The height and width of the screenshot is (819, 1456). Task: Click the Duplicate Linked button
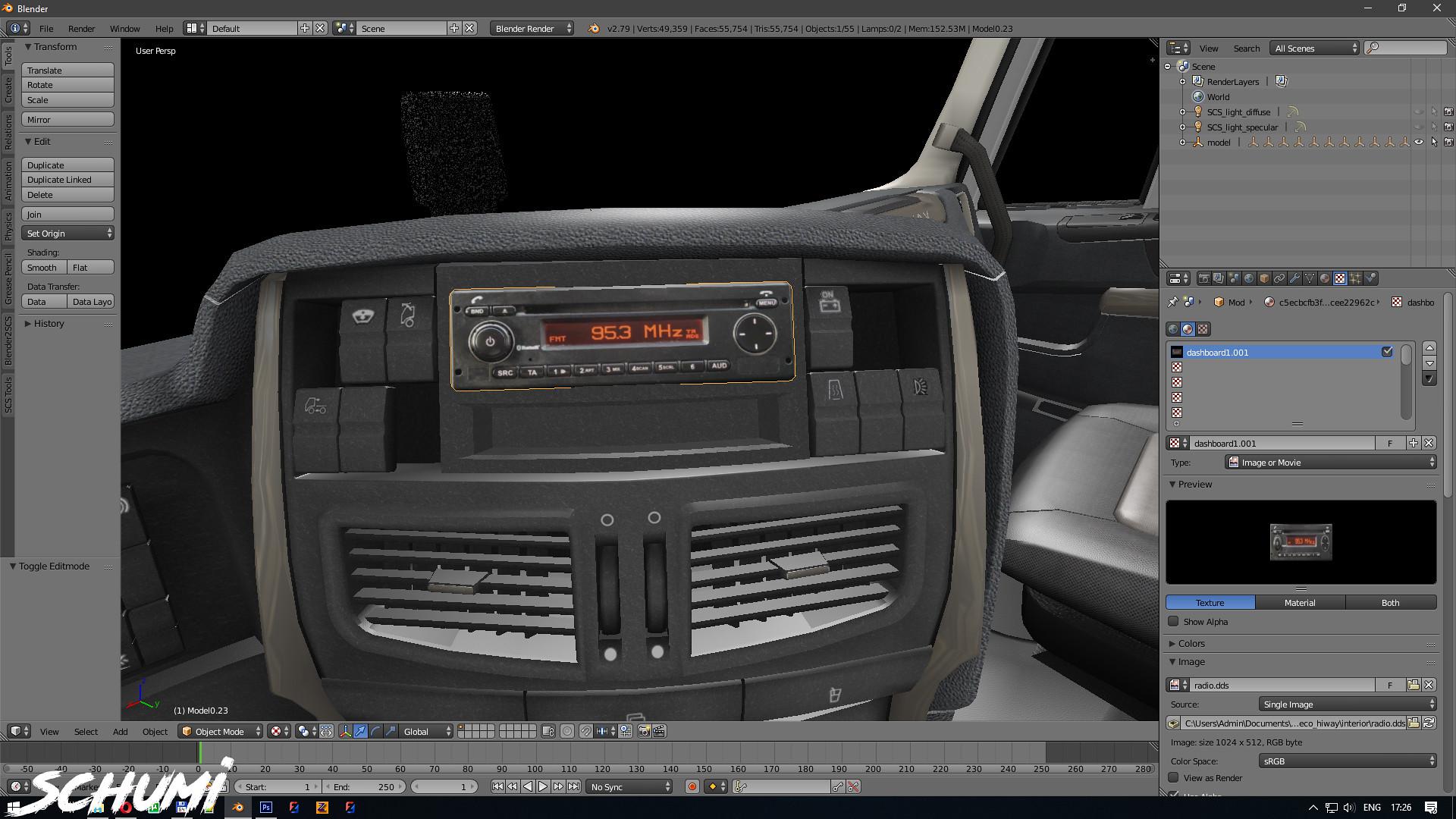[x=67, y=180]
